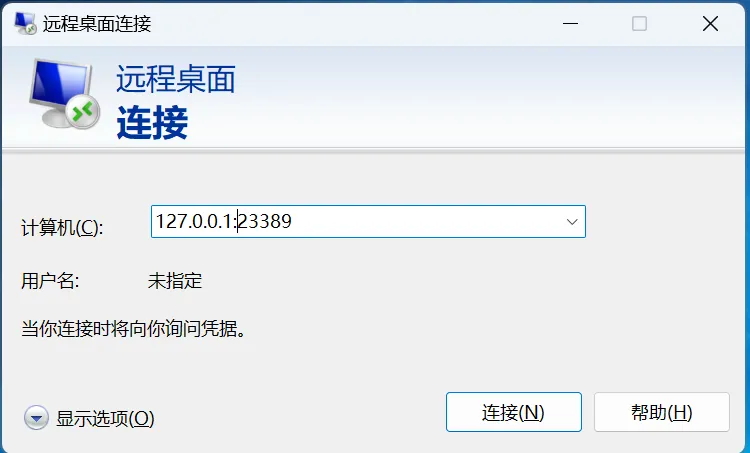
Task: Expand options via the 显示选项(O) label
Action: tap(105, 419)
